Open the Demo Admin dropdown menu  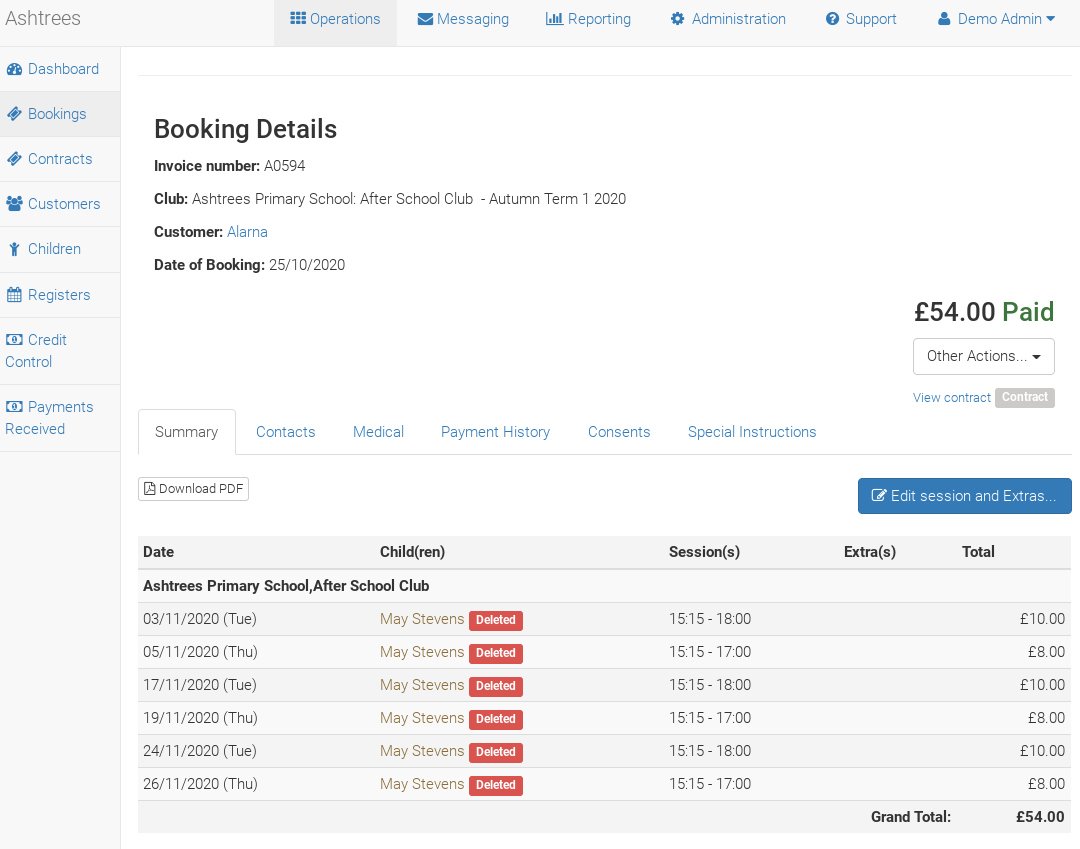point(996,19)
